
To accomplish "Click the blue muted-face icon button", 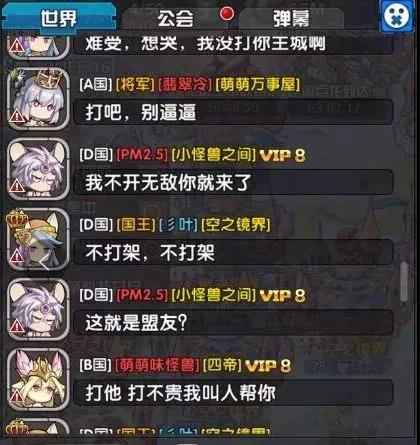I will pos(399,16).
